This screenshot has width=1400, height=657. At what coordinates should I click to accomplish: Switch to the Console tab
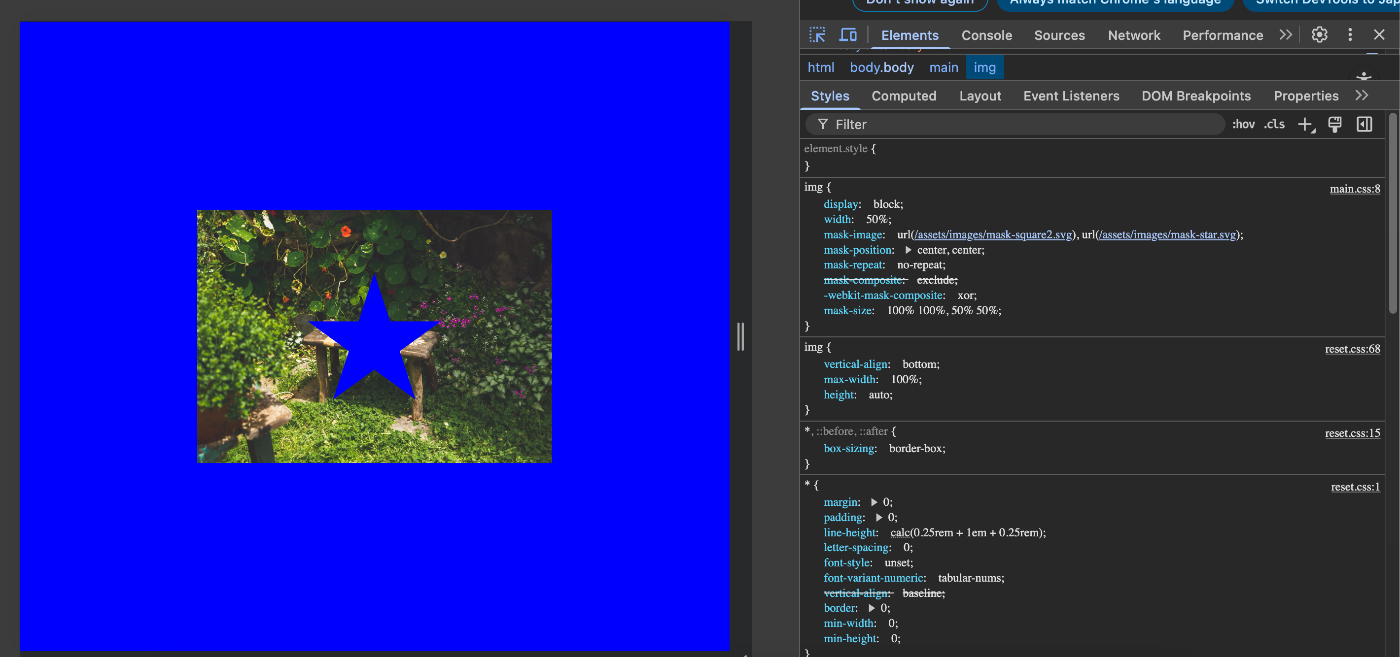click(987, 35)
